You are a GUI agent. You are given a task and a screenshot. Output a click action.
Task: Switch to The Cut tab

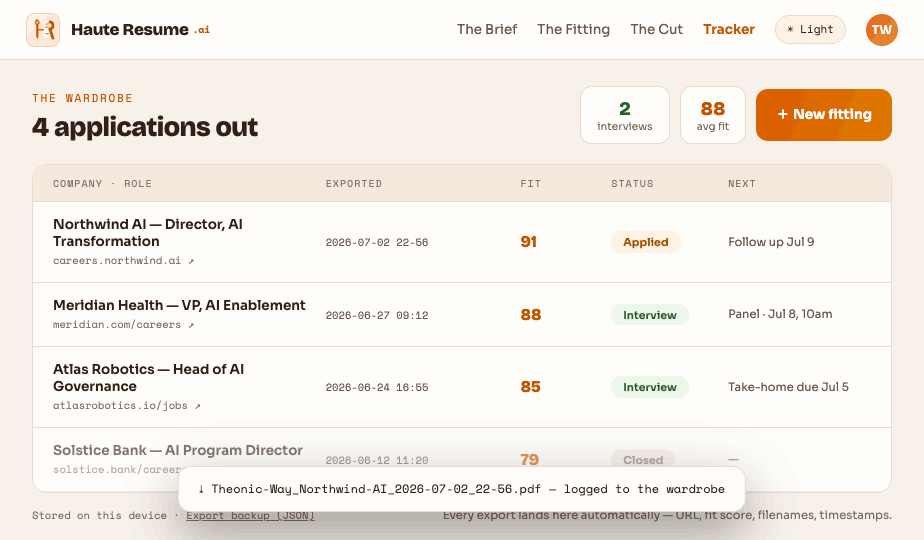click(656, 29)
